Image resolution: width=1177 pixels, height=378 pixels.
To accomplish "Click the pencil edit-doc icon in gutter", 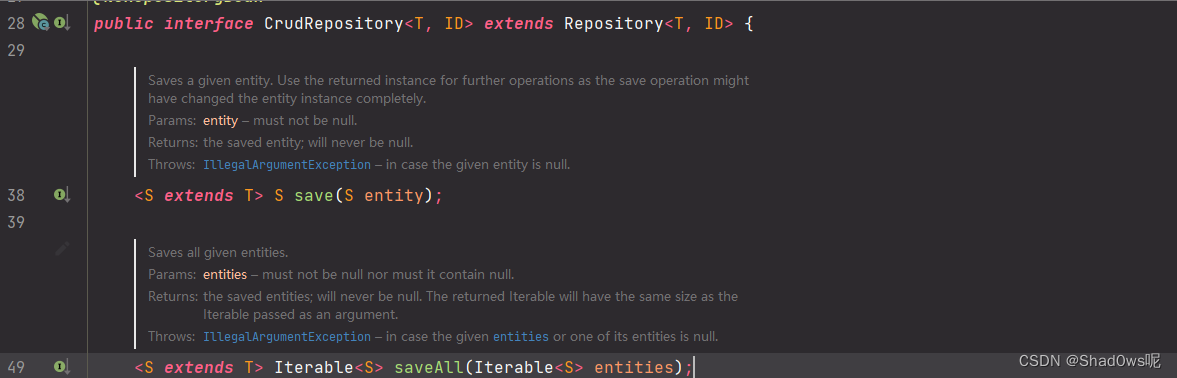I will point(62,248).
